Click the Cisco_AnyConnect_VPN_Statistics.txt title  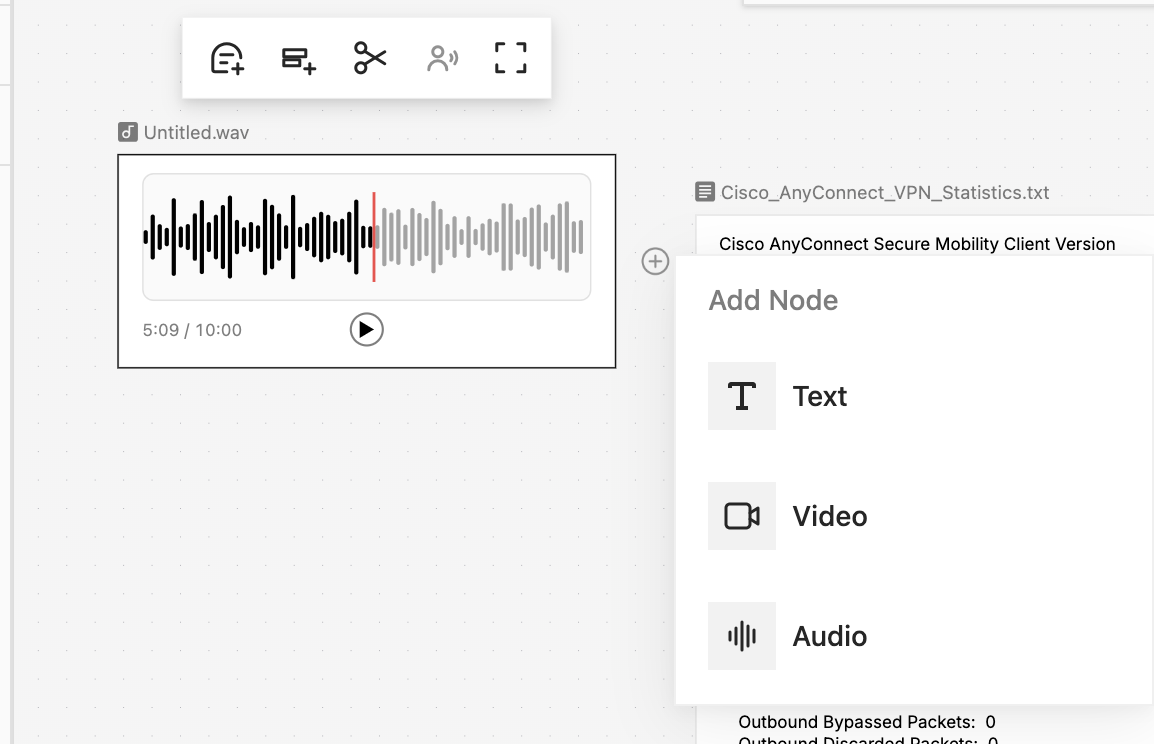[x=885, y=193]
